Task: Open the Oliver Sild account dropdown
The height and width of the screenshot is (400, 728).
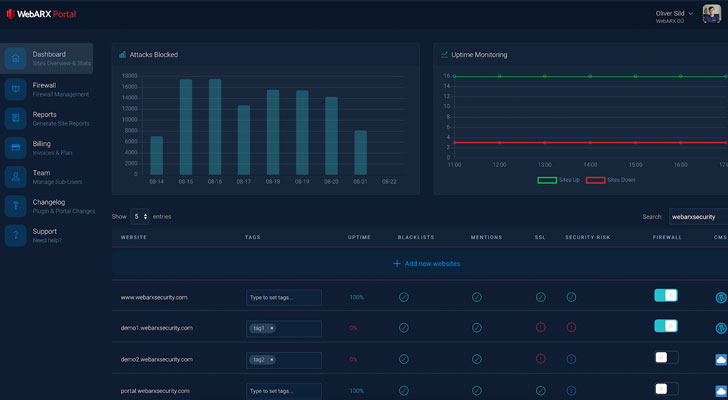Action: coord(674,16)
